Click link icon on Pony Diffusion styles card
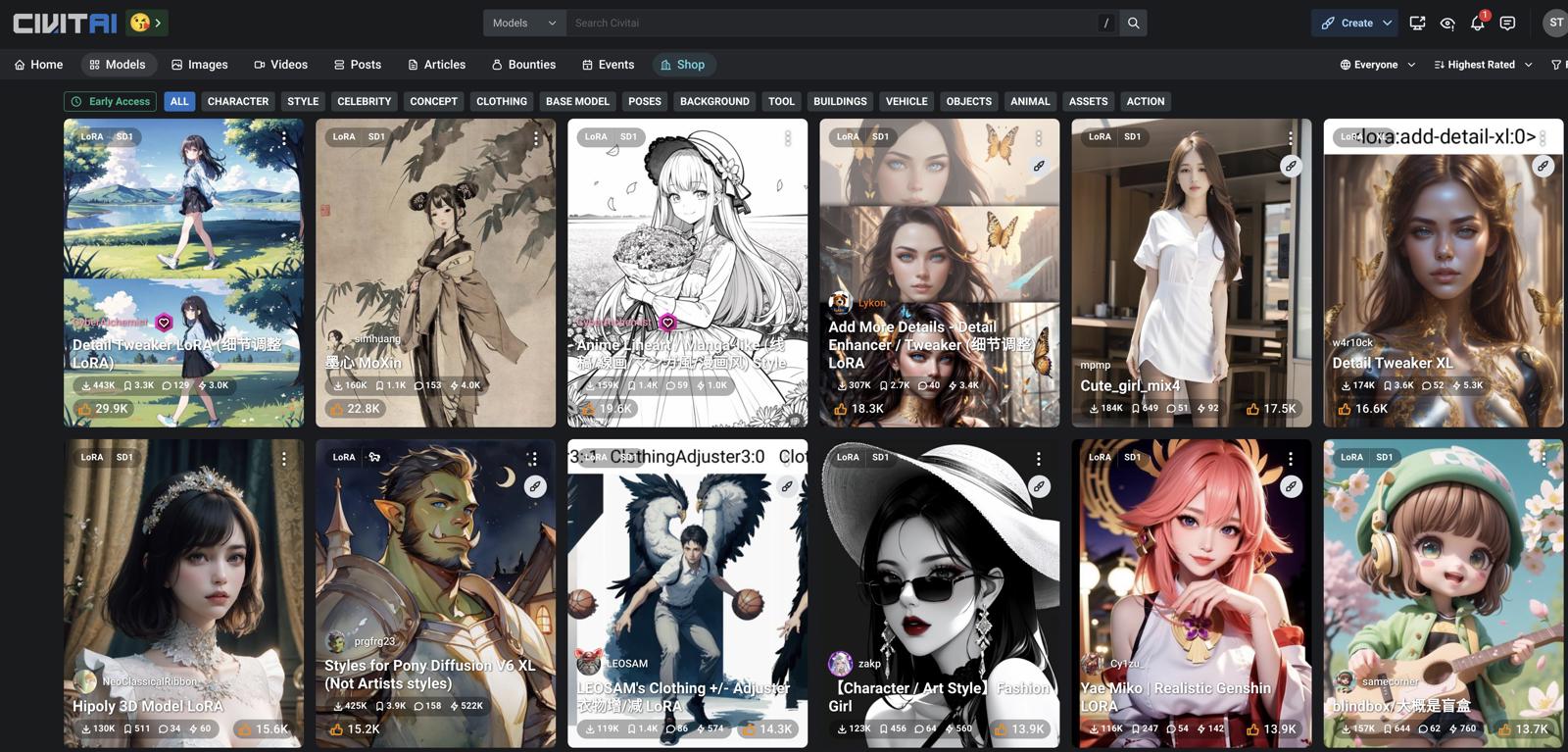 [535, 486]
